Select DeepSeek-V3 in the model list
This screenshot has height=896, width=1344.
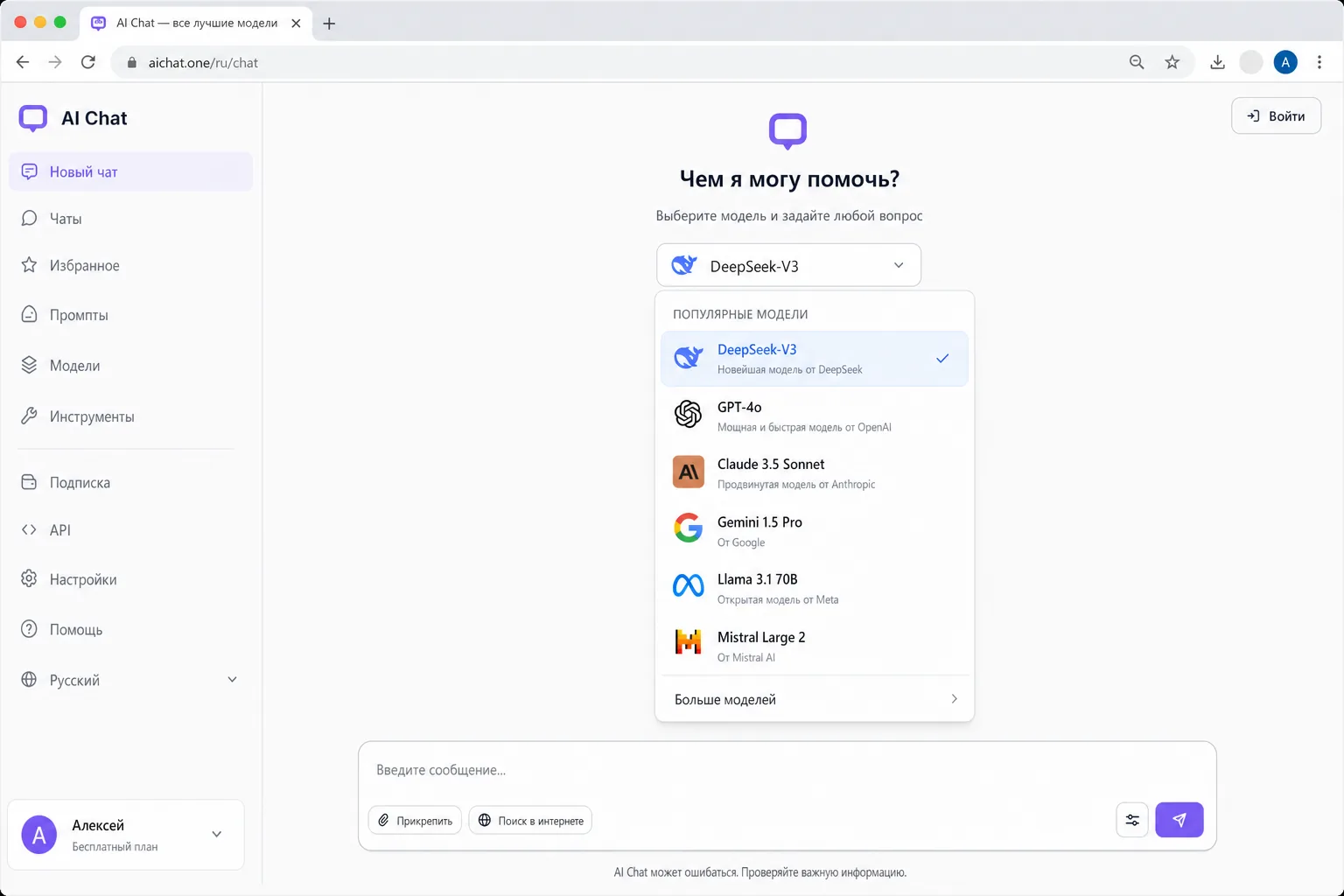click(x=814, y=359)
